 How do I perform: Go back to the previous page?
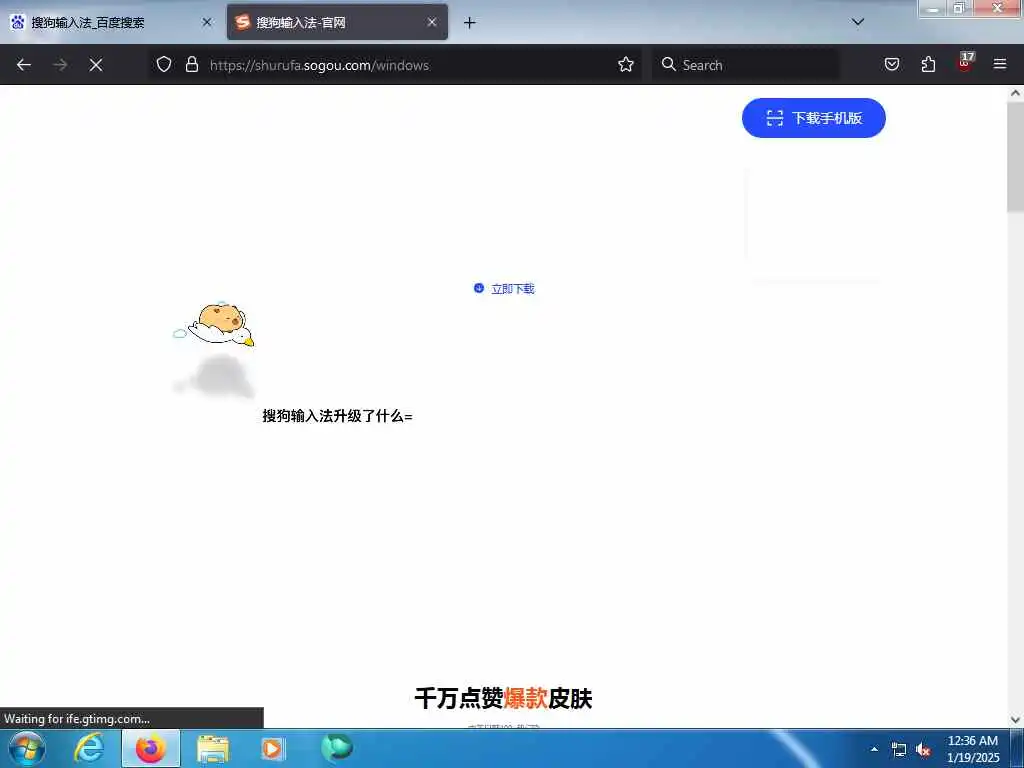[x=24, y=65]
